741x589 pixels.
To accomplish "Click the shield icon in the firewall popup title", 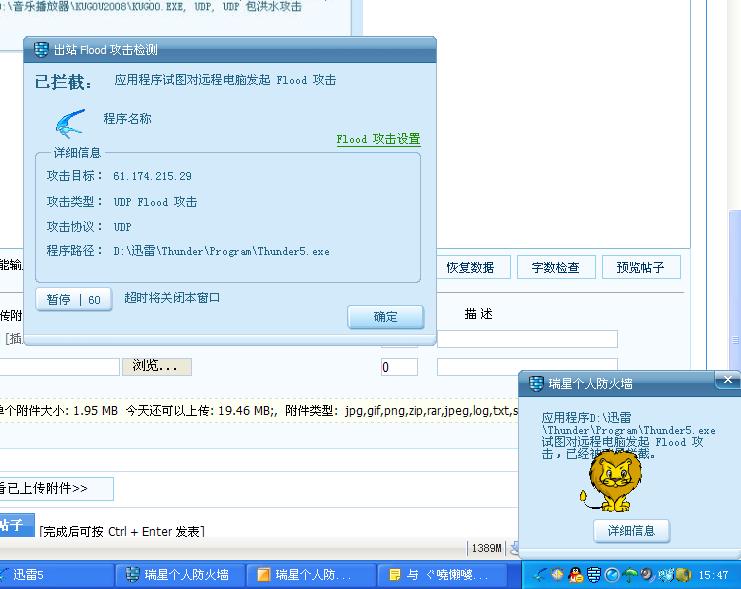I will (x=536, y=383).
